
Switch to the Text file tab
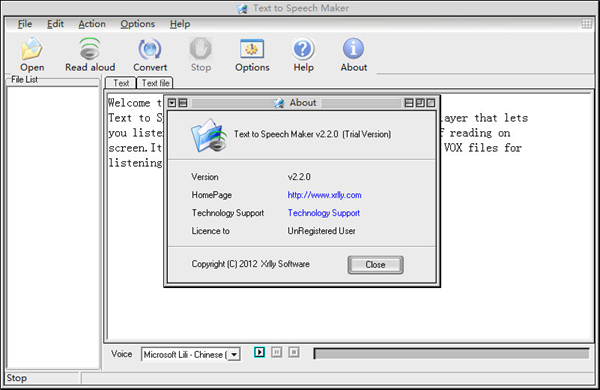155,83
